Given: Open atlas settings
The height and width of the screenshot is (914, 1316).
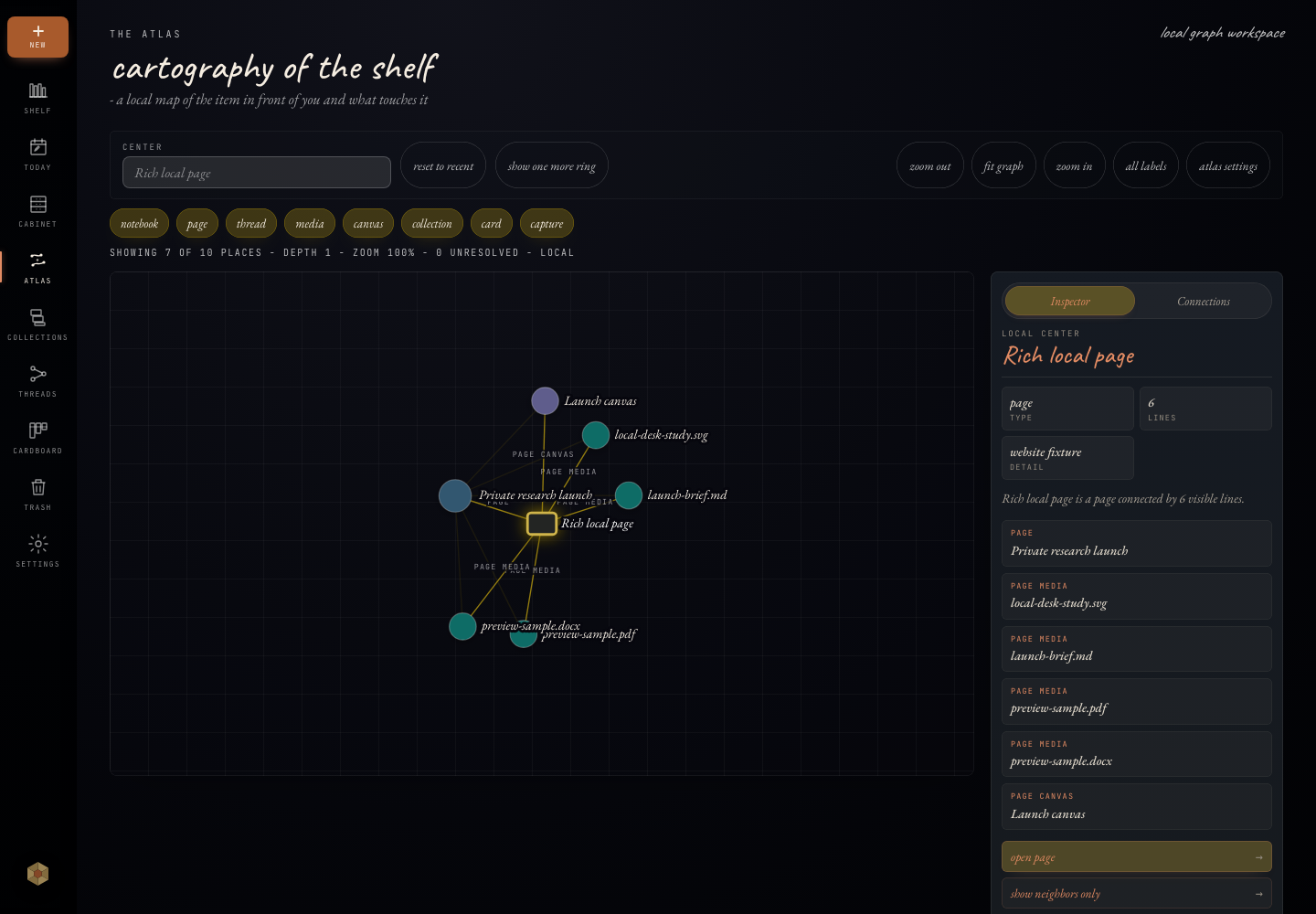Looking at the screenshot, I should (1228, 165).
